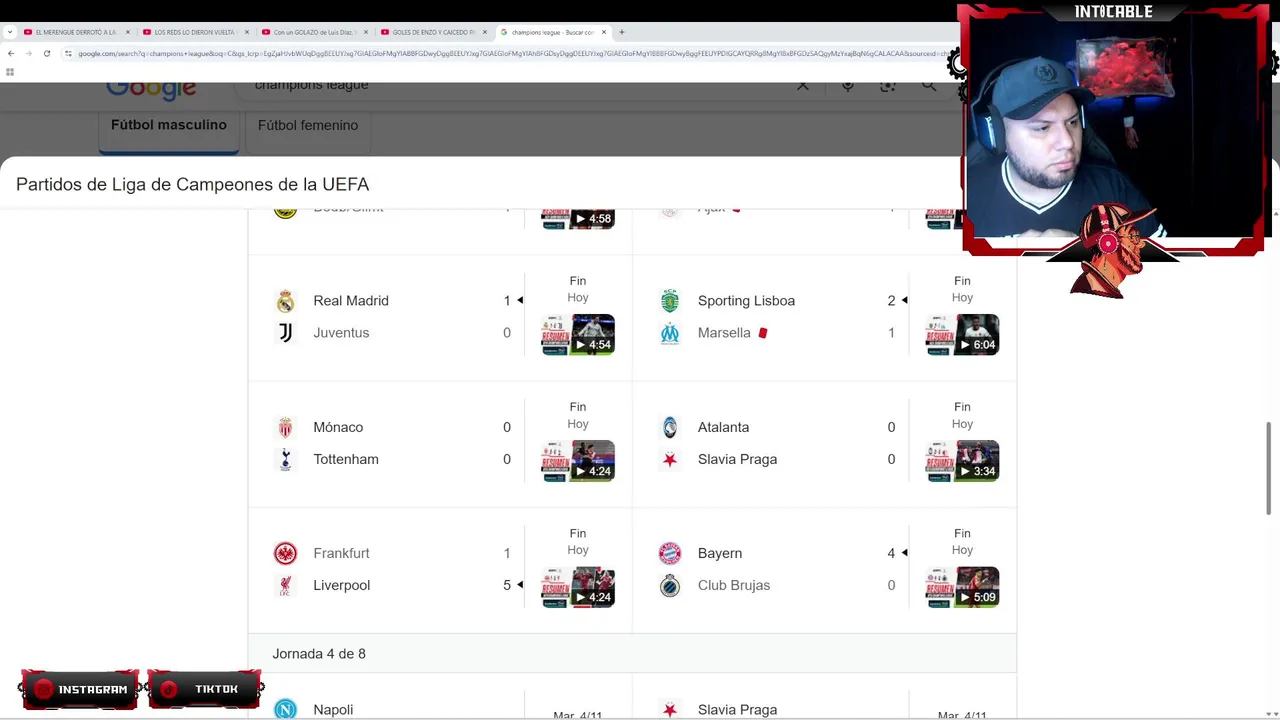Play the Atalanta vs Slavia Praga 3:34 highlight
The height and width of the screenshot is (720, 1280).
(x=962, y=461)
